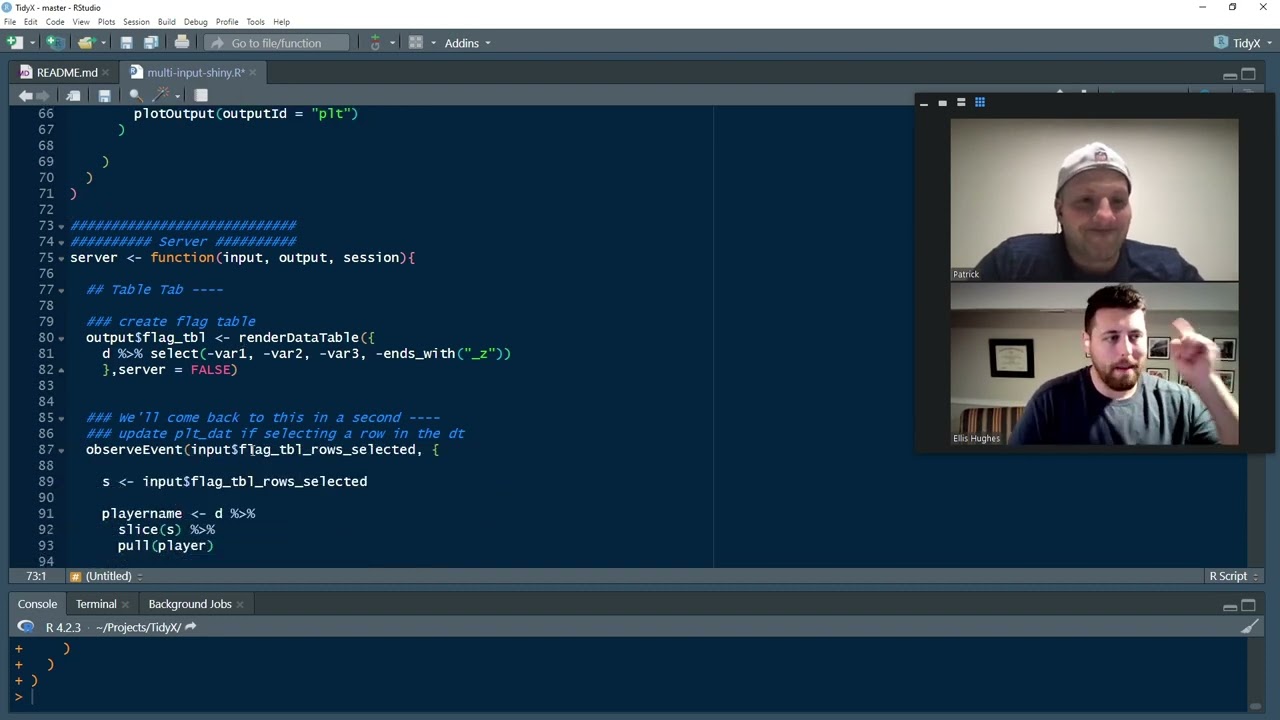
Task: Click the version control Git icon
Action: tap(375, 43)
